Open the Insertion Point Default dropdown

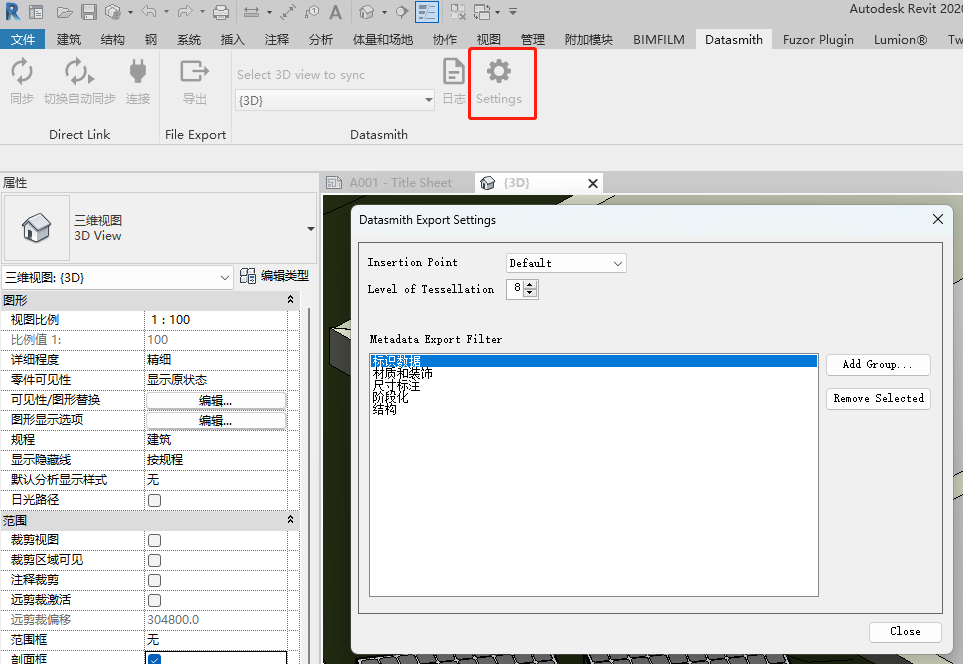pyautogui.click(x=566, y=263)
